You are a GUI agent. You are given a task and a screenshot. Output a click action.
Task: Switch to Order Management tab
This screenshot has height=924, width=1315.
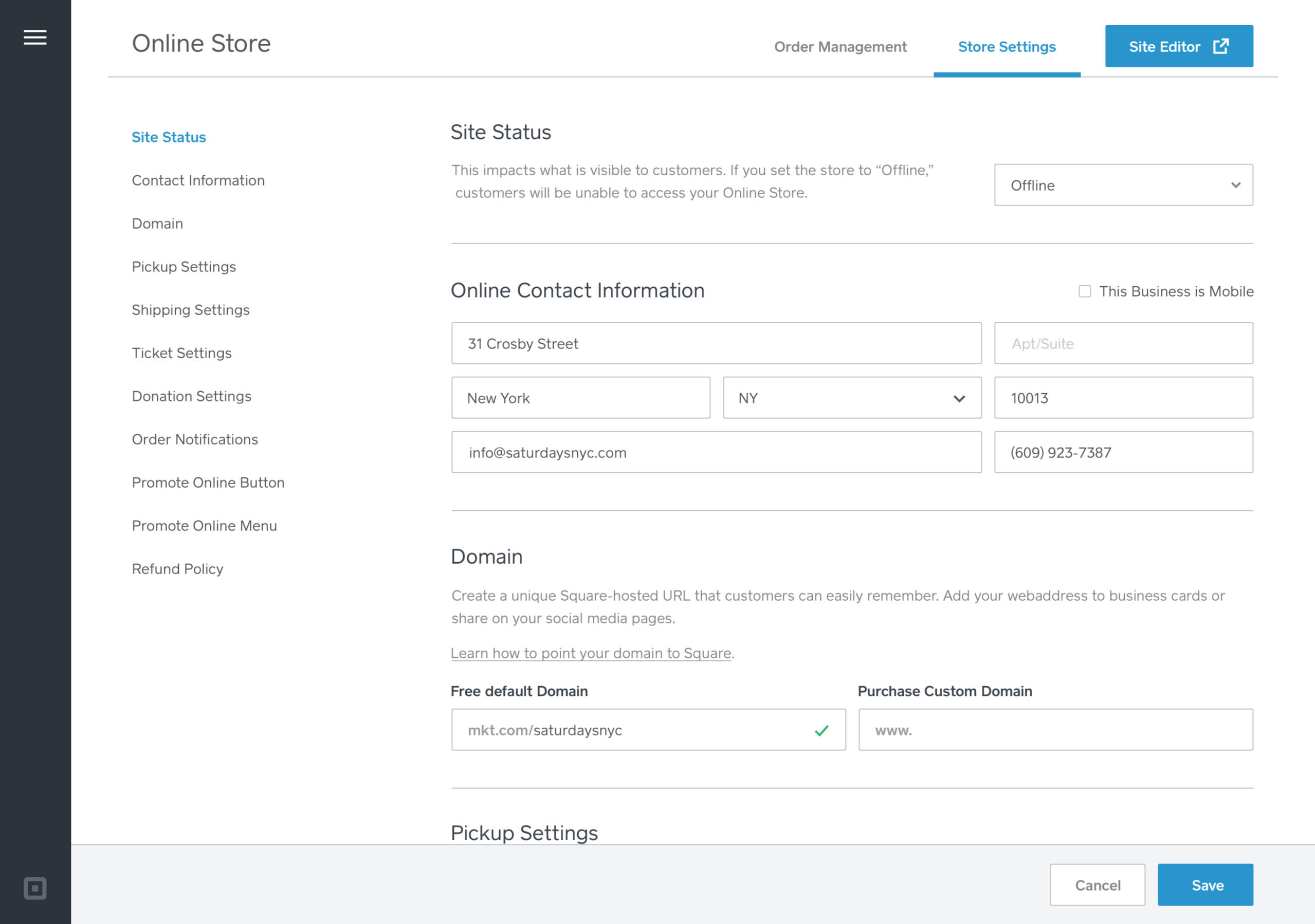pos(839,47)
